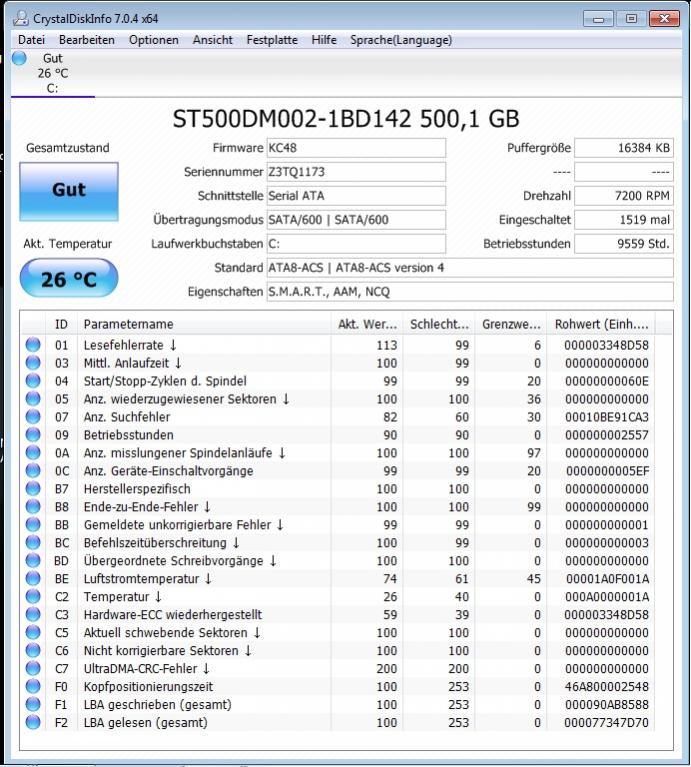Click the ID column header
Image resolution: width=691 pixels, height=767 pixels.
61,324
